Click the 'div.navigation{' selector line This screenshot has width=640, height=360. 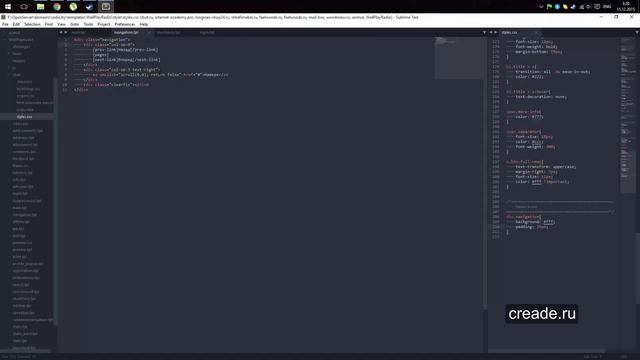[x=524, y=217]
